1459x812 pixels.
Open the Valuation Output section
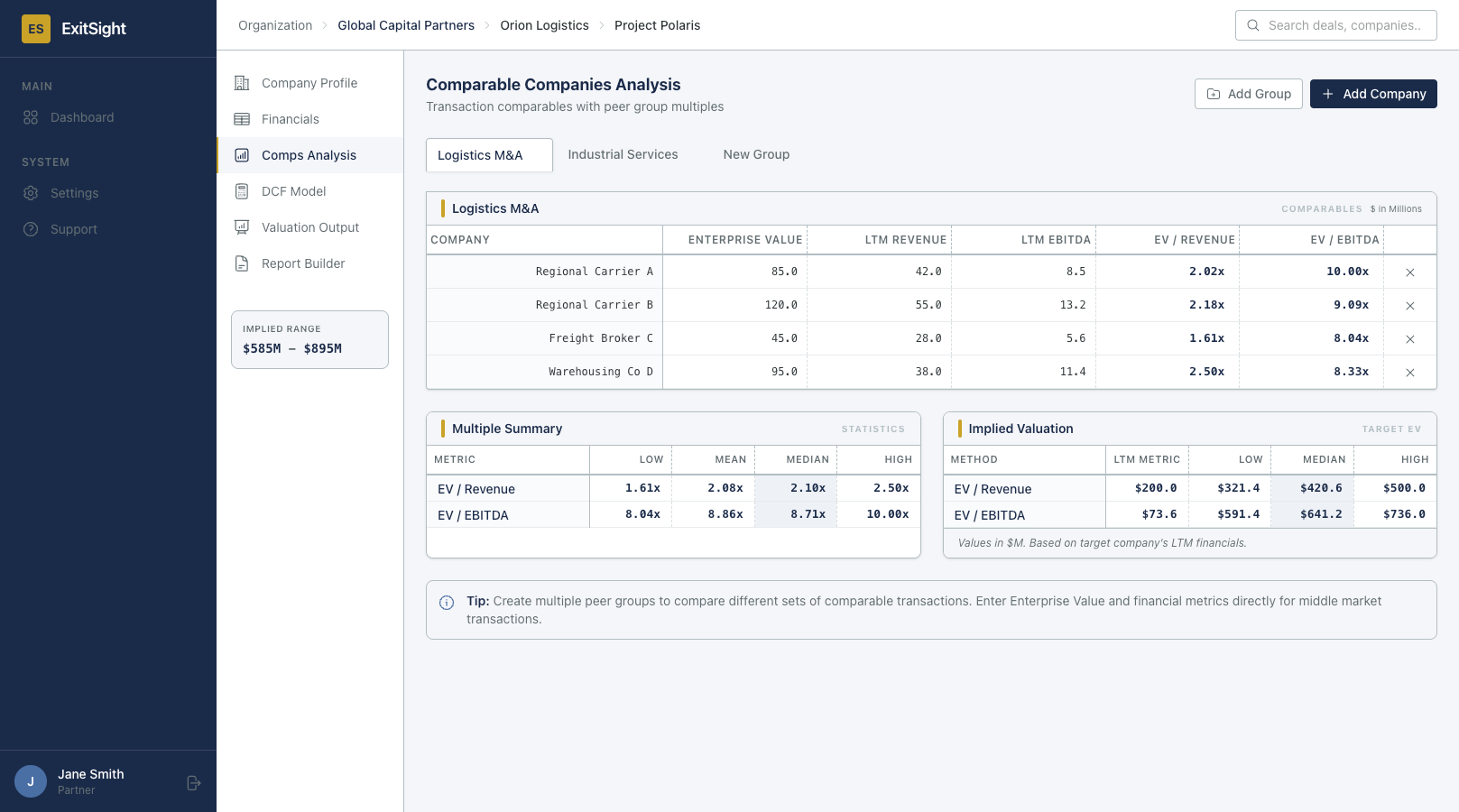pos(309,226)
